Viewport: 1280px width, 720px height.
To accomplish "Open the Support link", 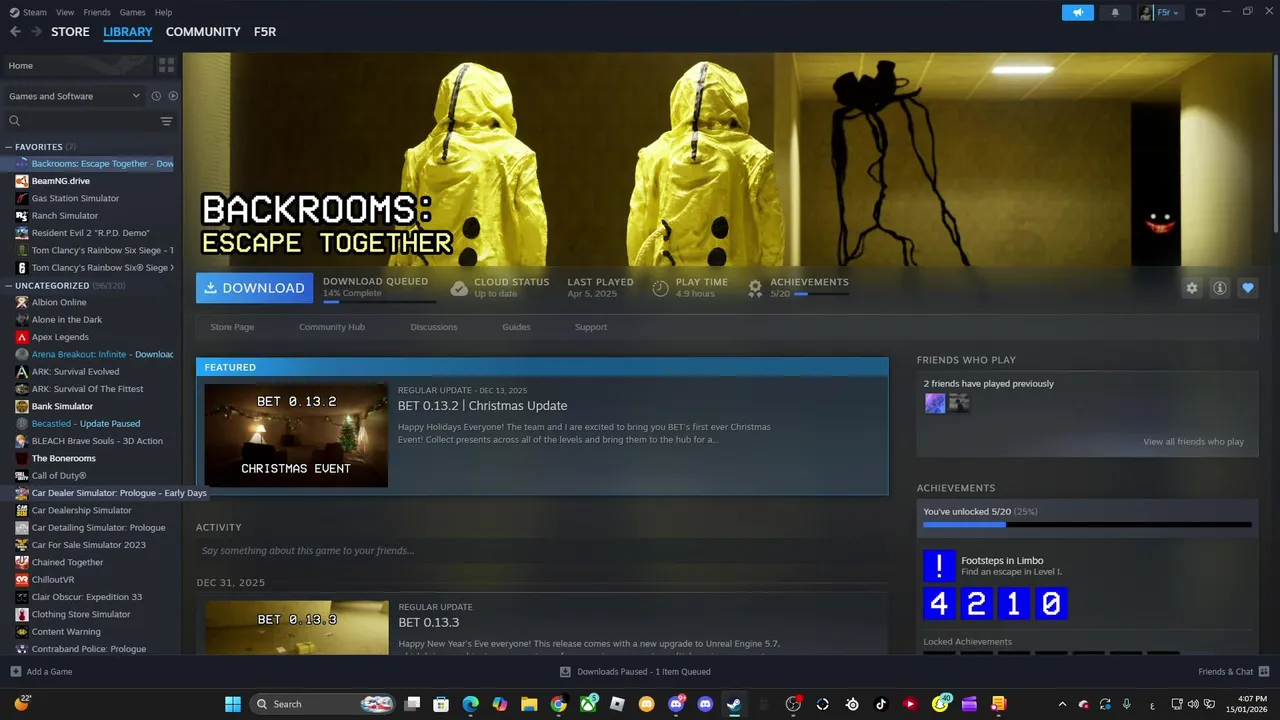I will 591,327.
